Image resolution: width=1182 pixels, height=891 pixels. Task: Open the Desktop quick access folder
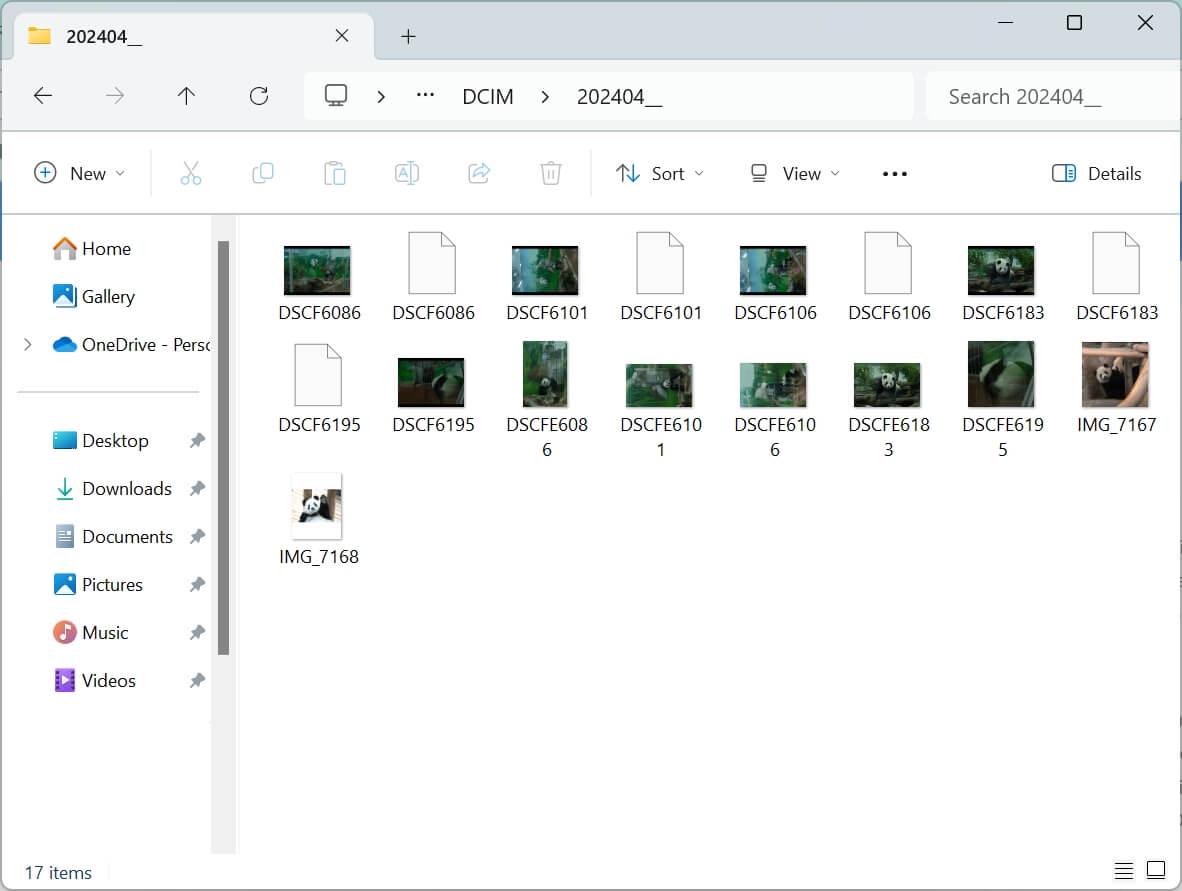(101, 440)
